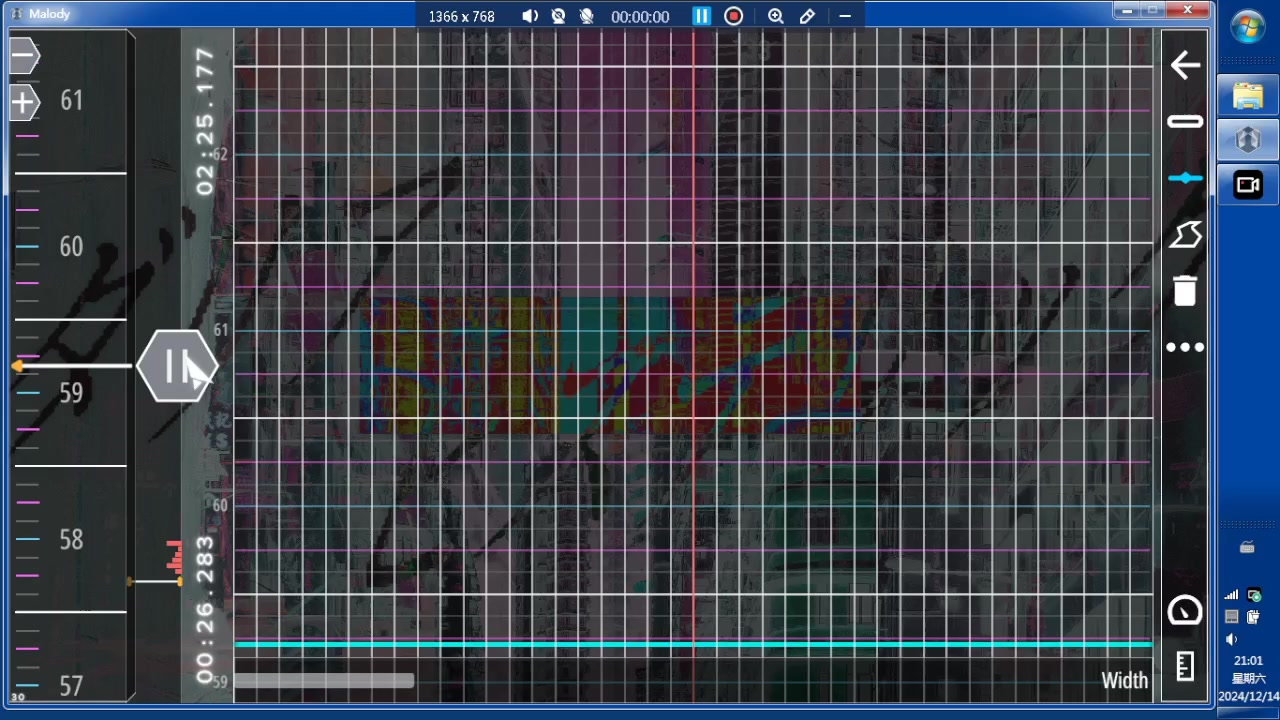
Task: Toggle recorder speaker audio
Action: tap(530, 16)
